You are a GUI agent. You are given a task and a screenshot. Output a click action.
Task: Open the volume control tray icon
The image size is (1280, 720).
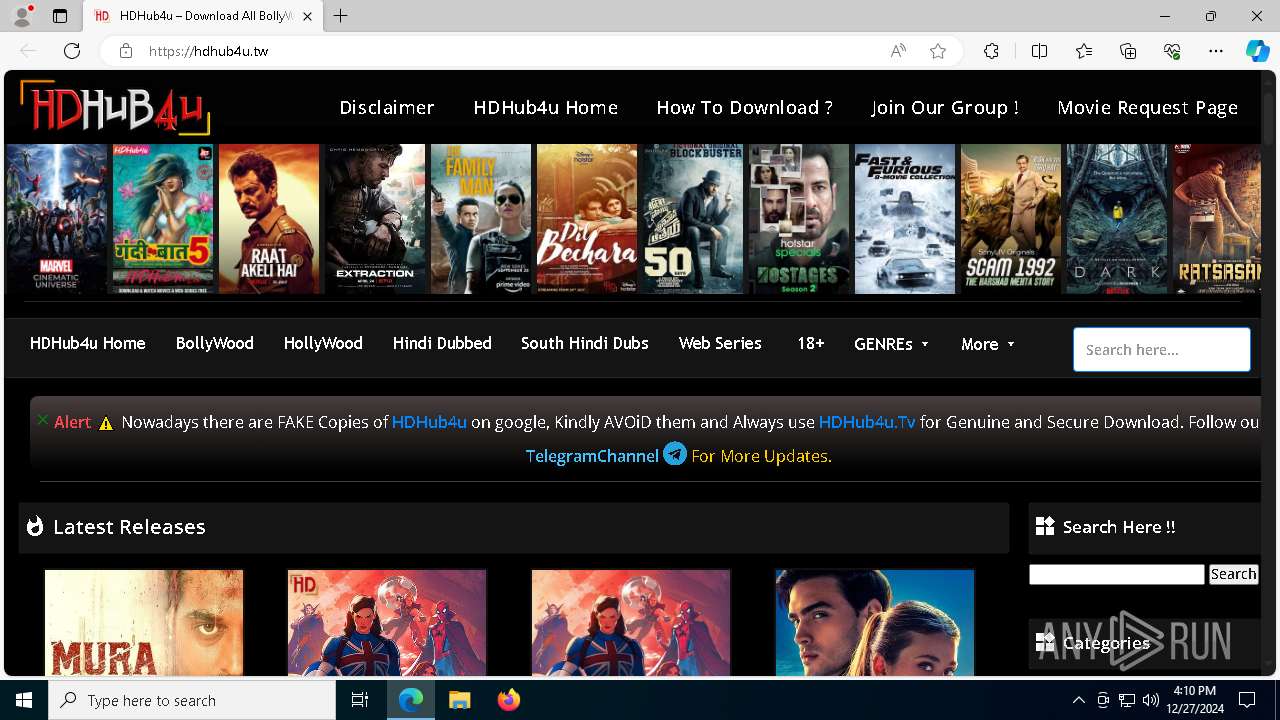(x=1150, y=700)
